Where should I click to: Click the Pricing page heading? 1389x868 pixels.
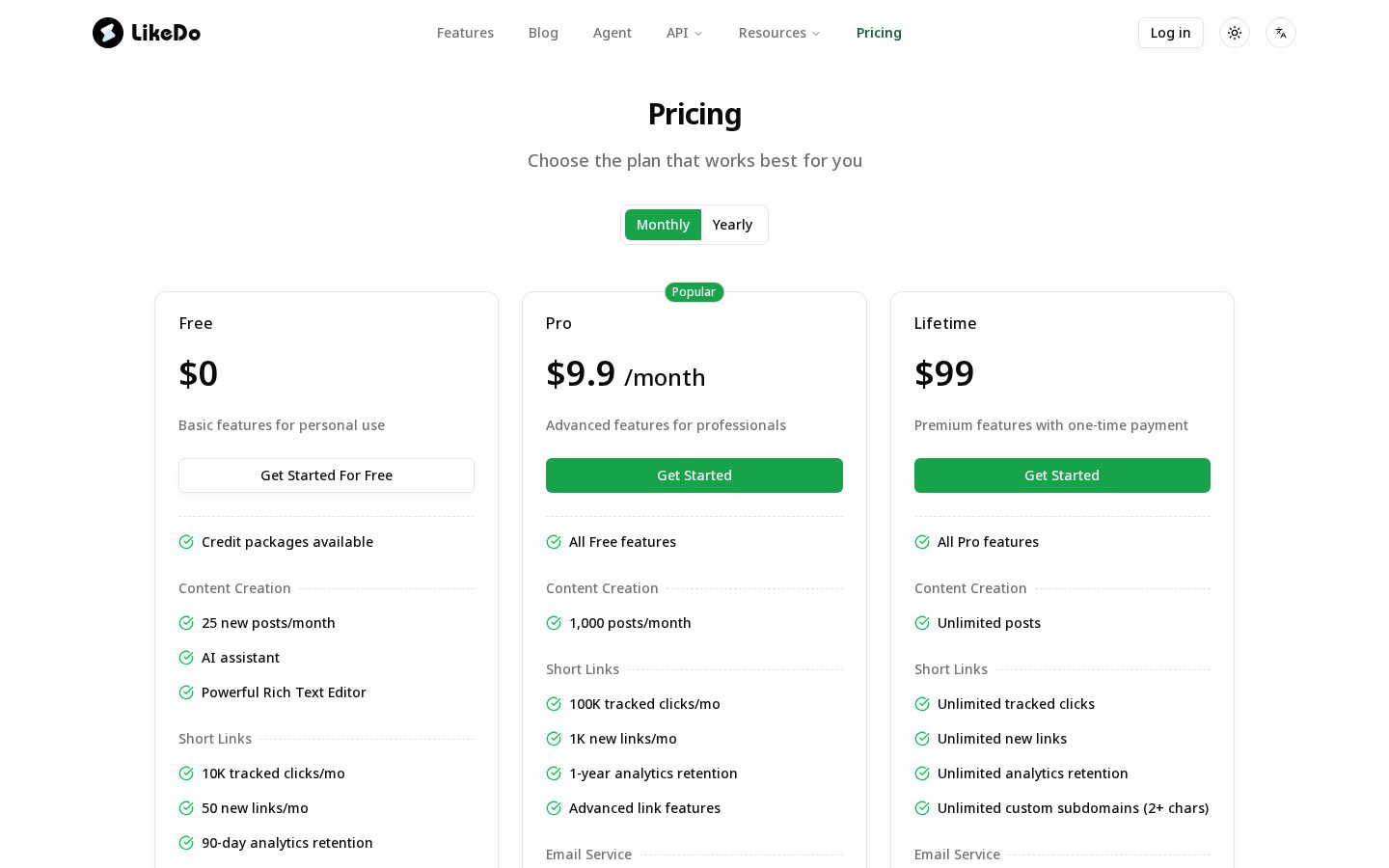[694, 114]
